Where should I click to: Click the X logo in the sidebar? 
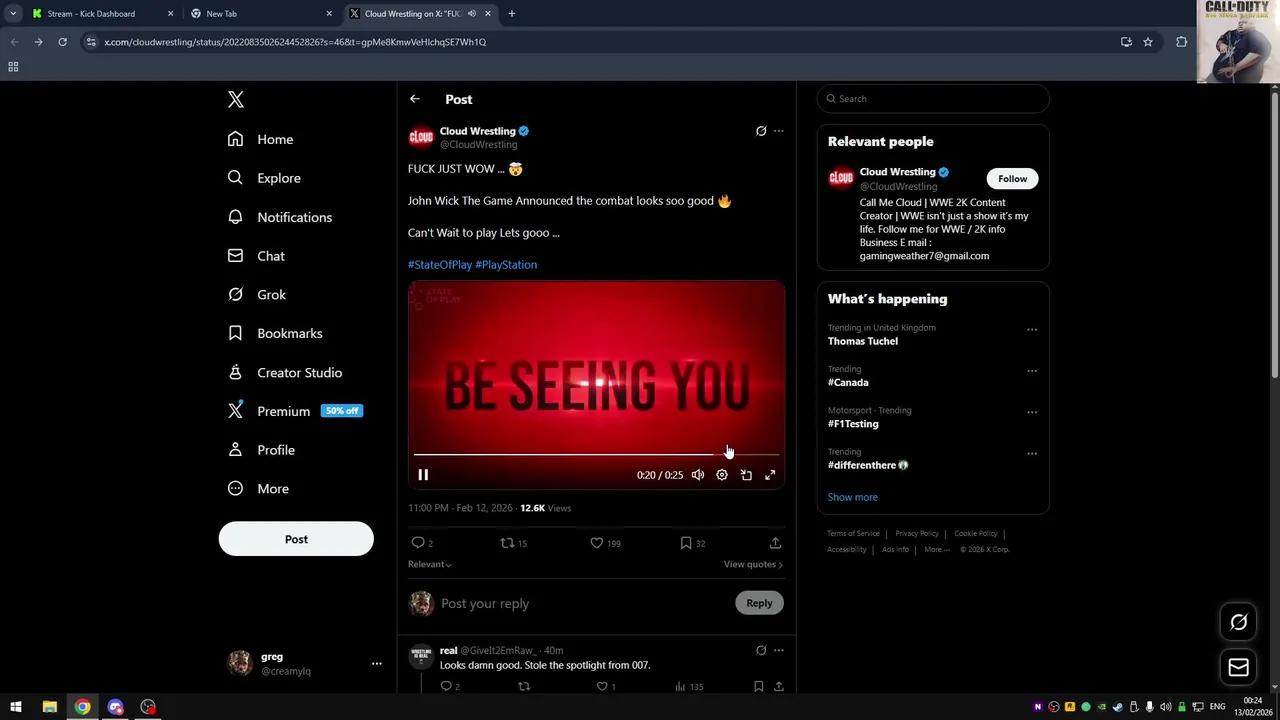tap(236, 99)
